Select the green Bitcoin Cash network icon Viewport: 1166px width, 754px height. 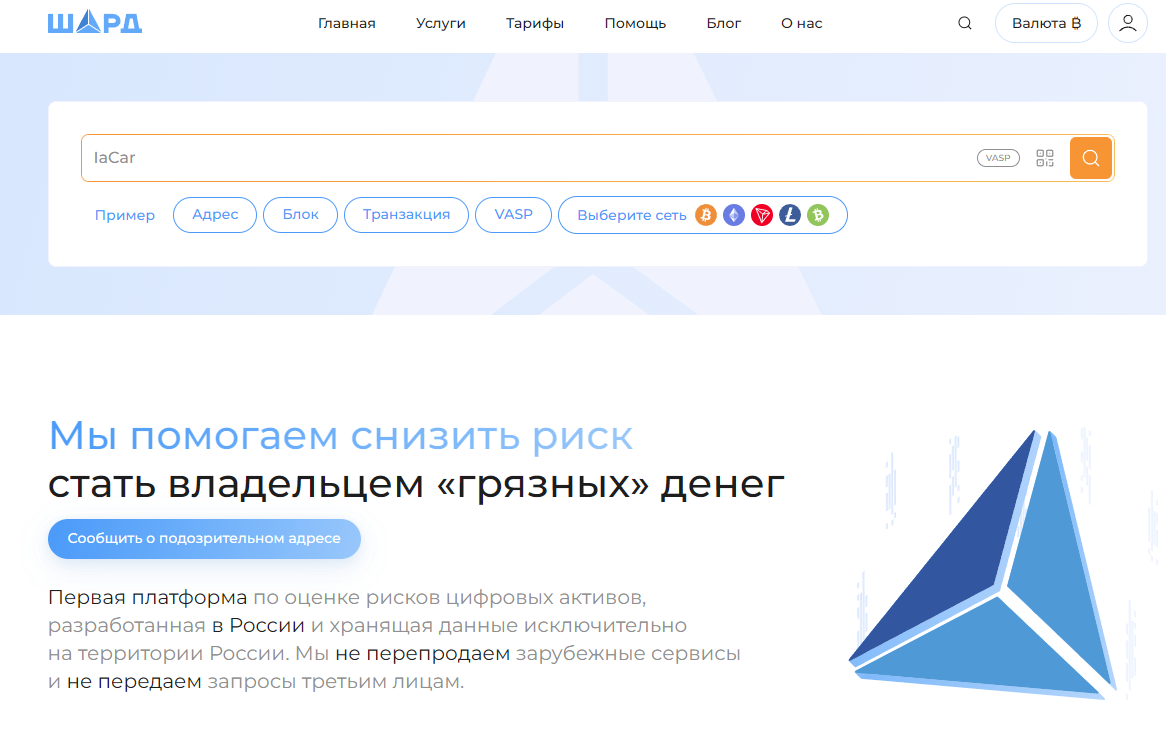pyautogui.click(x=818, y=215)
